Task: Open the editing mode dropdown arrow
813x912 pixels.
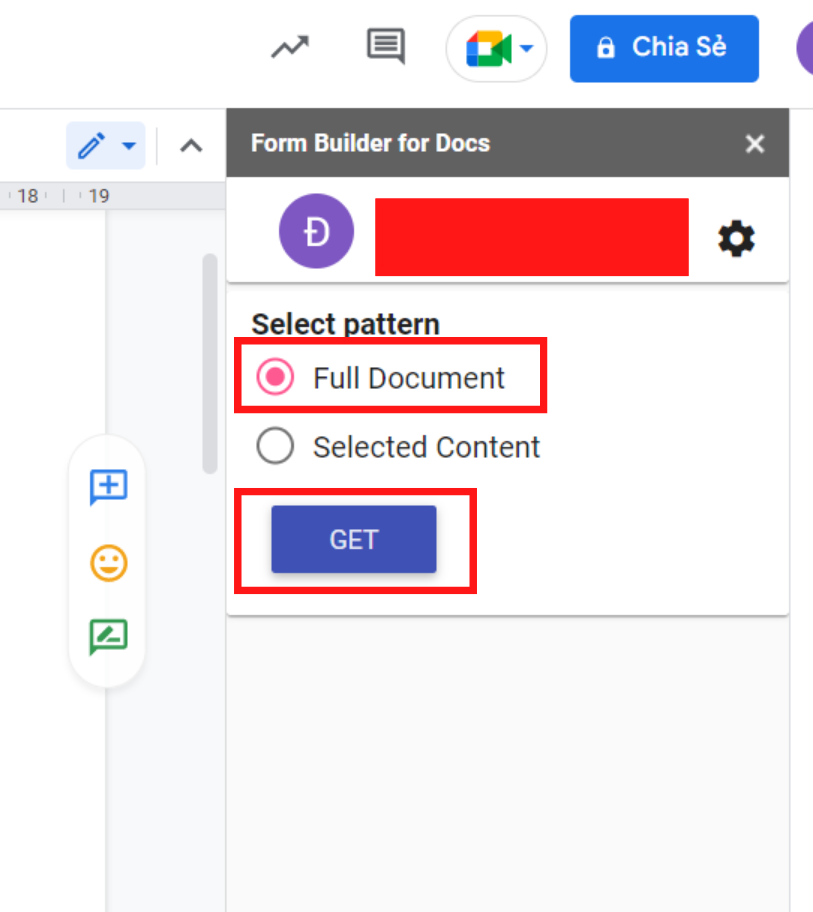Action: click(129, 146)
